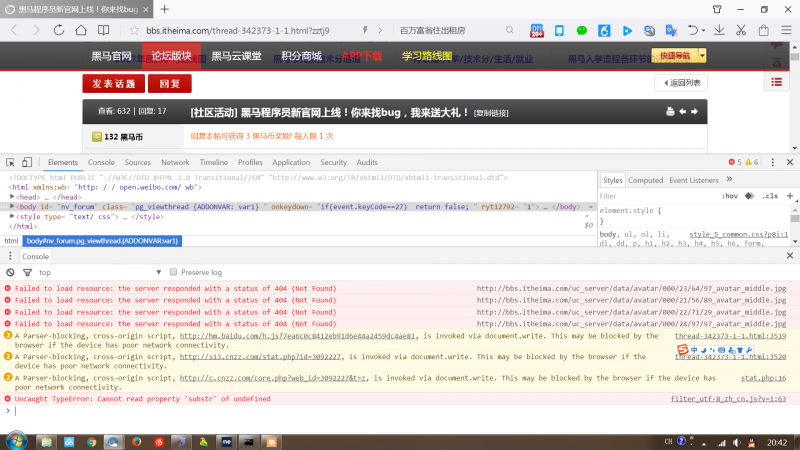Enable the Preserve log checkbox
Viewport: 800px width, 450px height.
pyautogui.click(x=173, y=272)
